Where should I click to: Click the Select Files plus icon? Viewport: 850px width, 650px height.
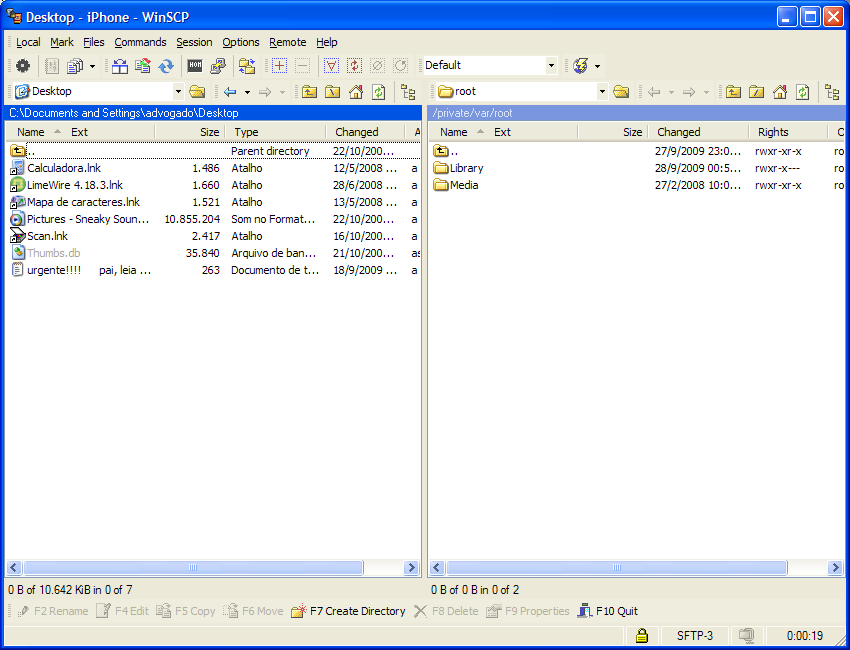point(279,66)
